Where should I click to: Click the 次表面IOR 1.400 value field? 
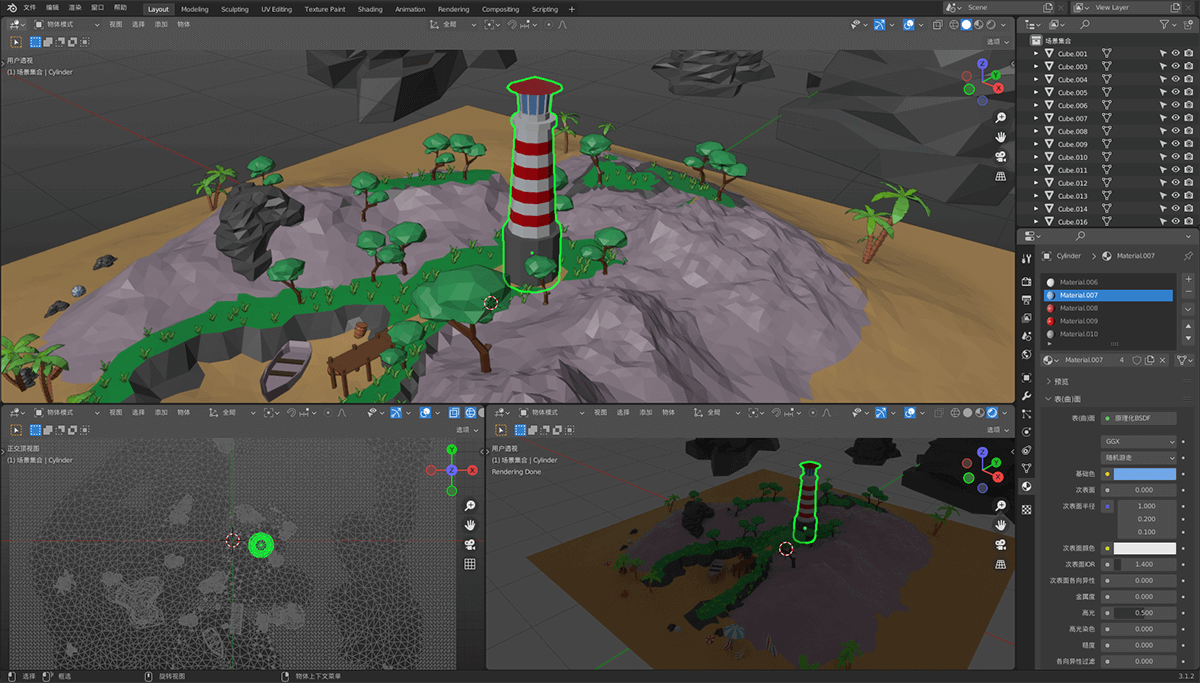1144,564
